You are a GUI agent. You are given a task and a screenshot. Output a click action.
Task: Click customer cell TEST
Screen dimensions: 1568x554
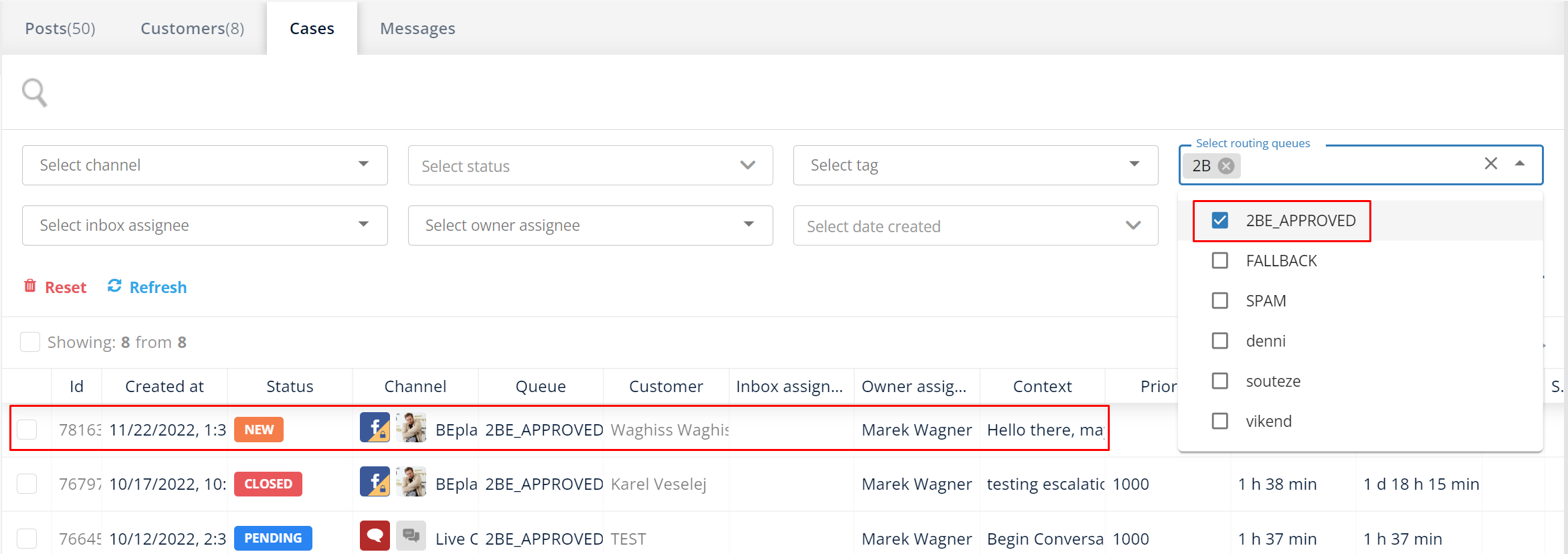pos(628,539)
